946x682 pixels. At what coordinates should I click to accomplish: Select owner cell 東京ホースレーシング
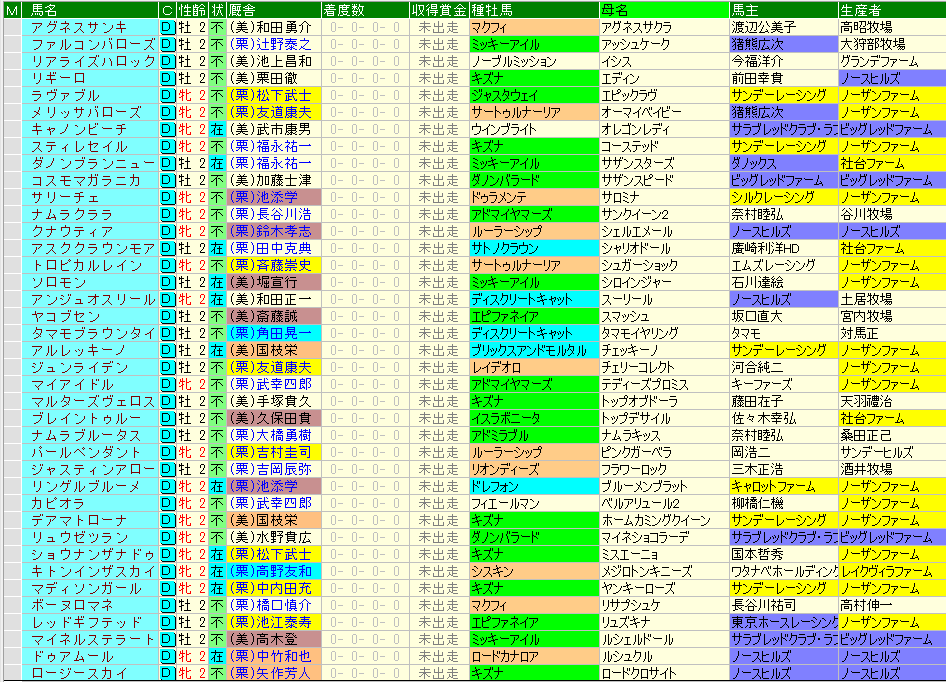click(783, 622)
